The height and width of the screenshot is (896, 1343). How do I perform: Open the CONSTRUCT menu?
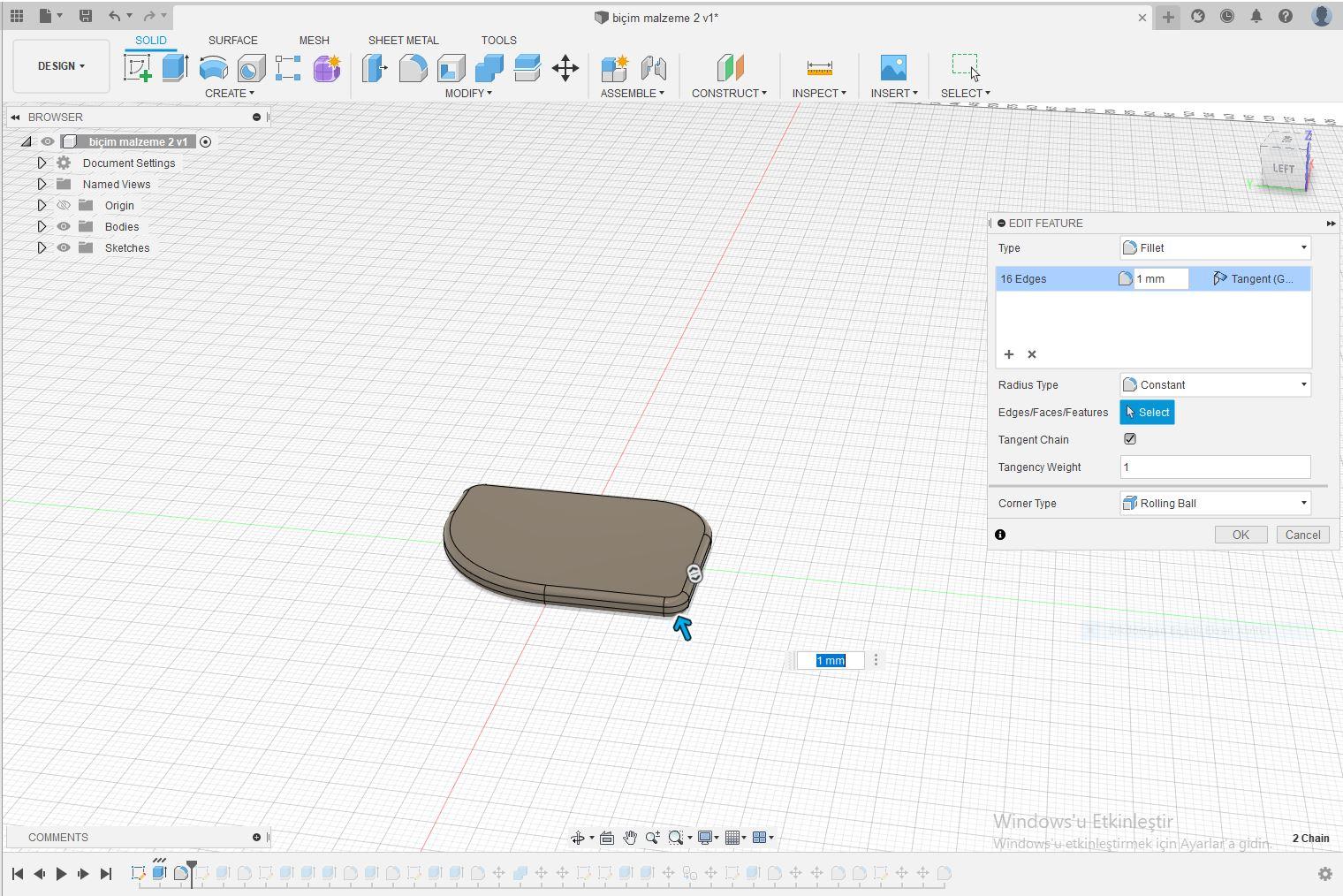coord(729,93)
